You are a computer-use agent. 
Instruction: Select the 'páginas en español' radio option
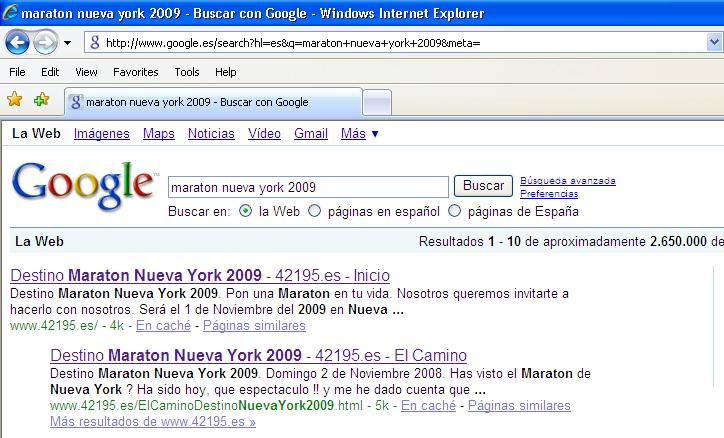[315, 211]
